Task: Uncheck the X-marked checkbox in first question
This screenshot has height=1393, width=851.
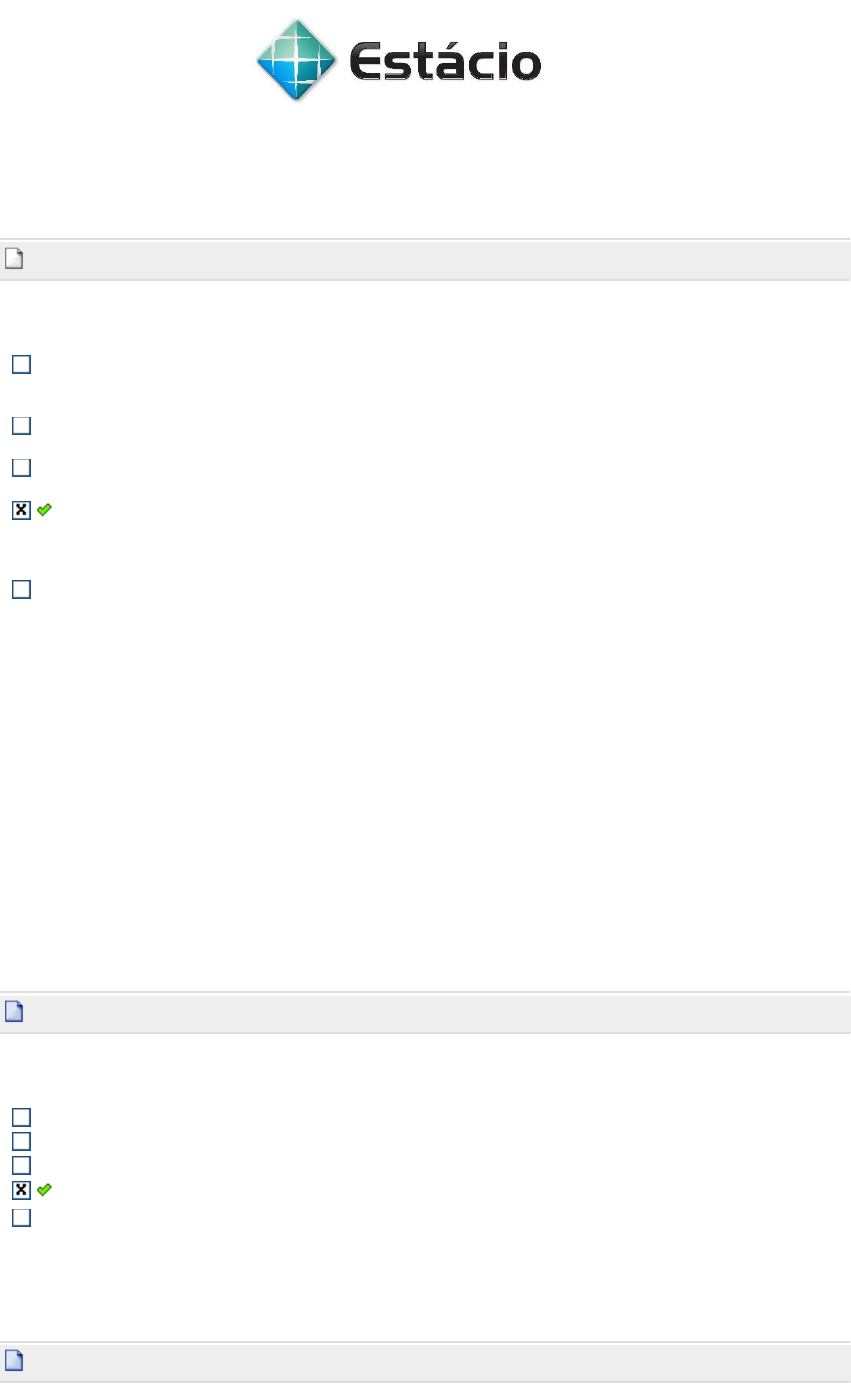Action: pos(21,510)
